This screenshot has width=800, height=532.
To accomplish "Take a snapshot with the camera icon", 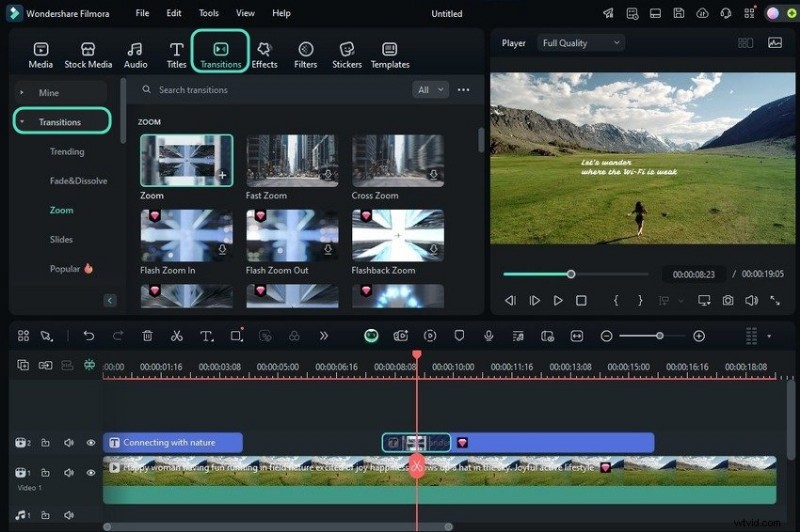I will coord(728,300).
